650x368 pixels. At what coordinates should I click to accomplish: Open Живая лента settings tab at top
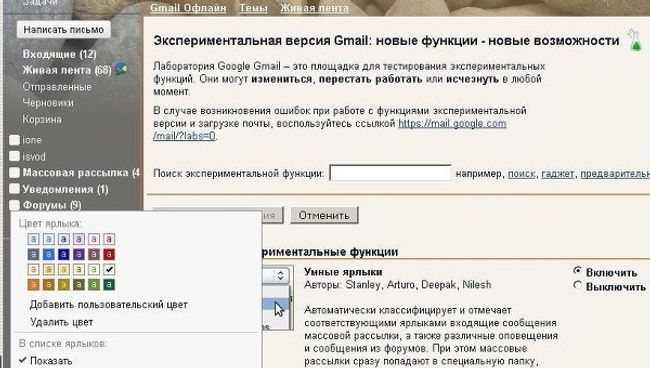coord(314,8)
